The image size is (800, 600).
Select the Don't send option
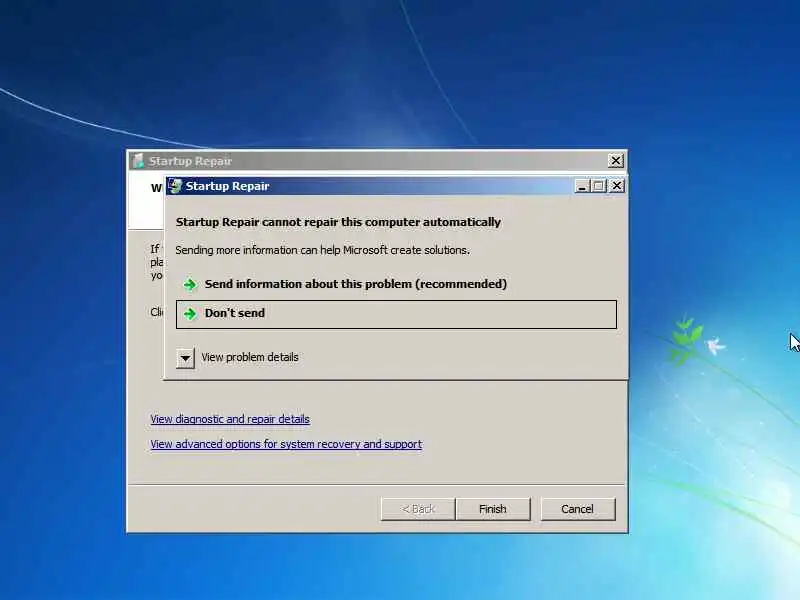396,314
